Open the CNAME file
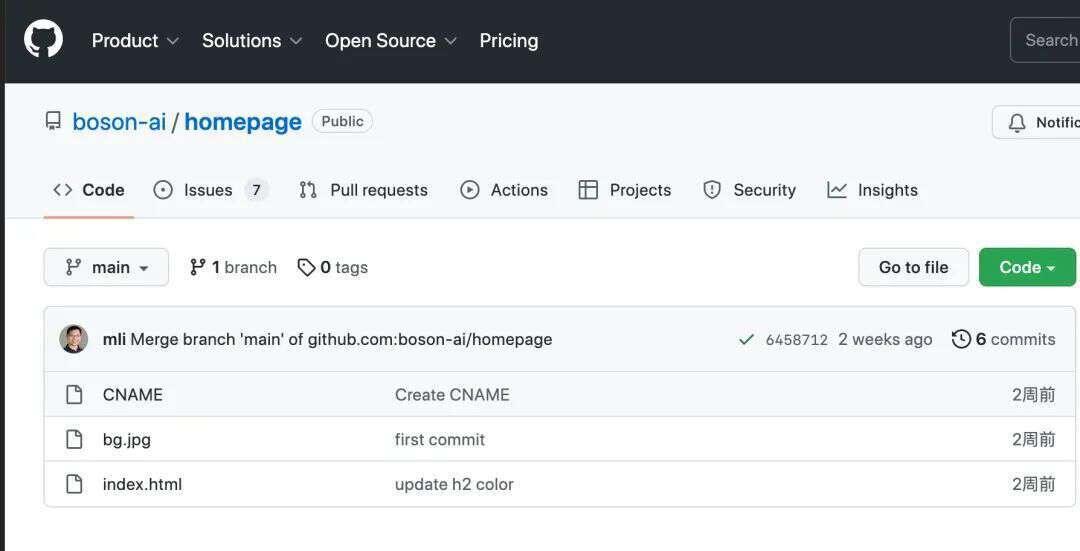 tap(132, 395)
